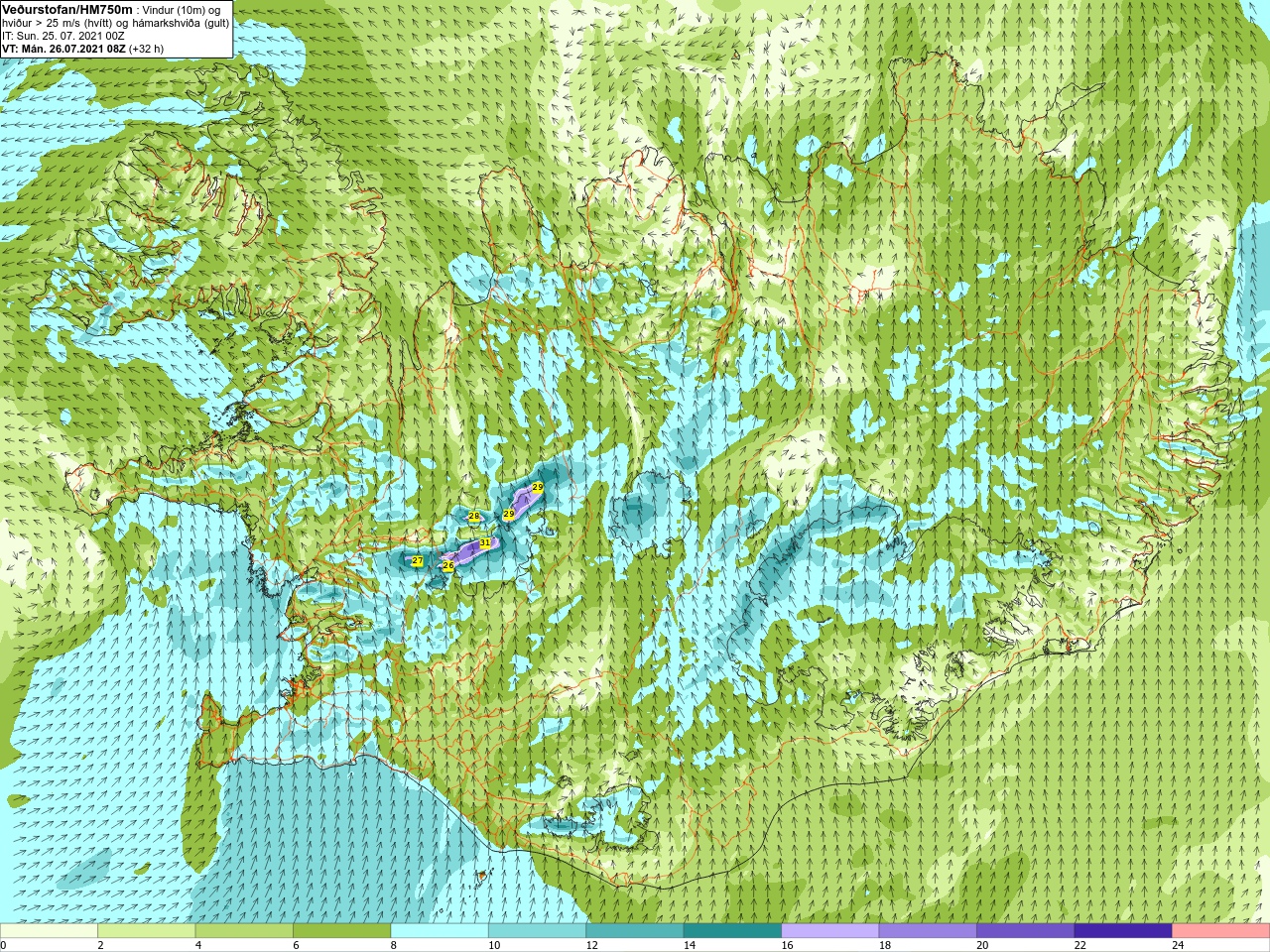Click the pink above-24 m/s legend swatch
The image size is (1270, 952).
[1221, 931]
